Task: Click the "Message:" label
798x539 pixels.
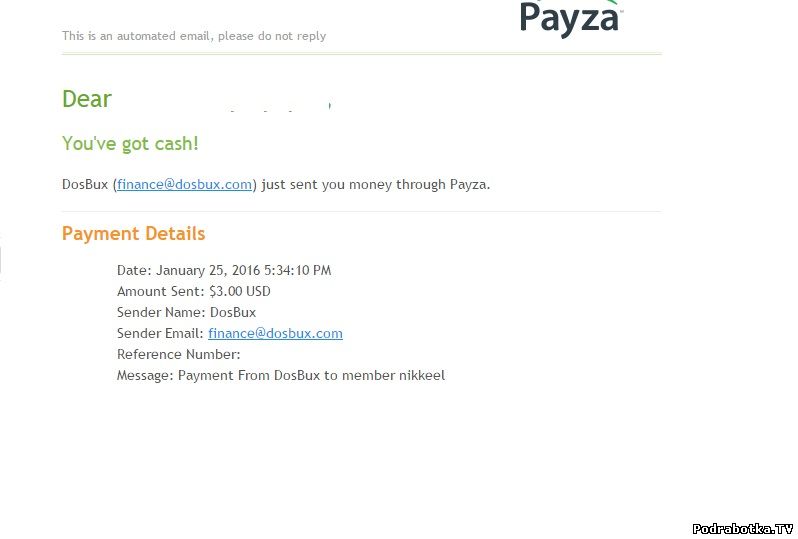Action: point(145,375)
